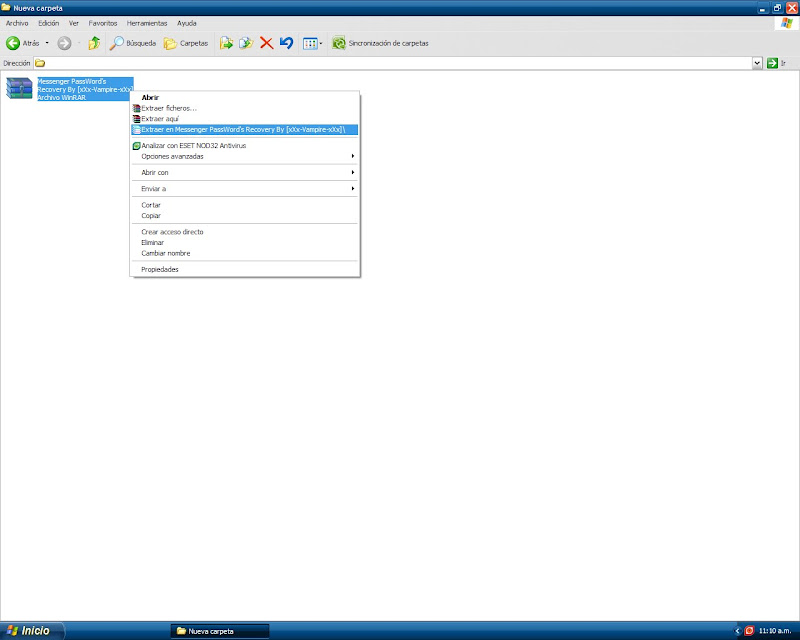The width and height of the screenshot is (800, 640).
Task: Go up one folder level
Action: click(94, 43)
